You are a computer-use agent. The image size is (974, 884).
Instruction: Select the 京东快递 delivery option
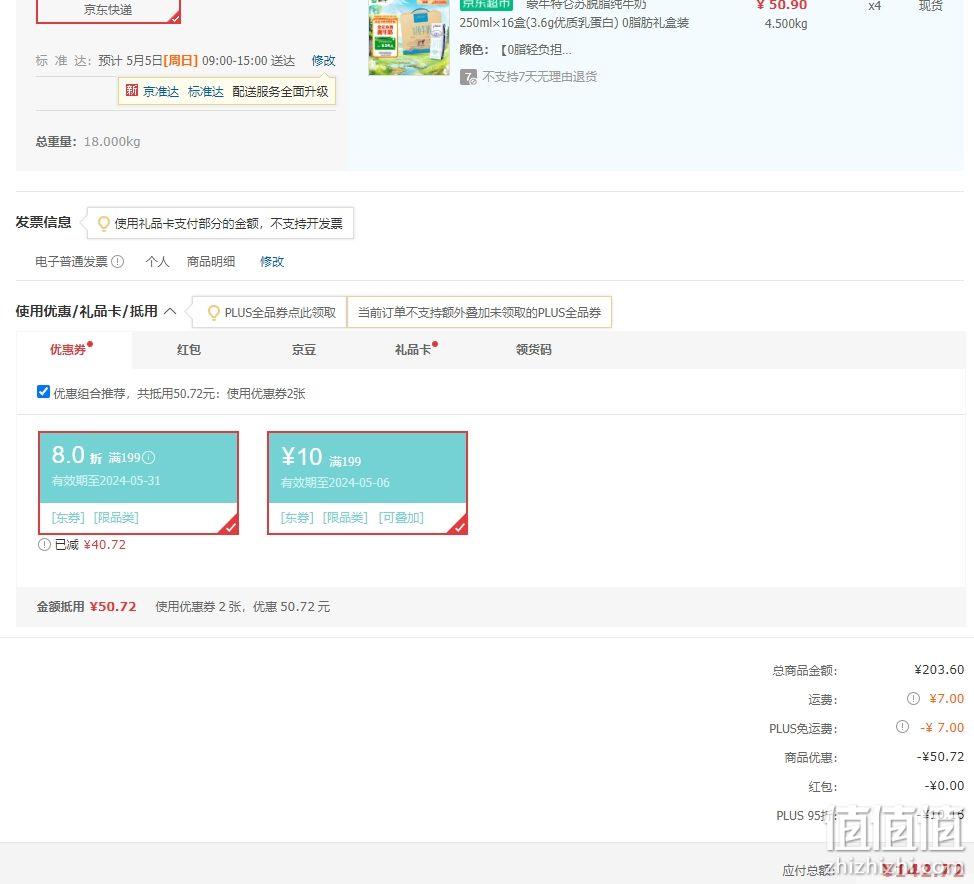108,11
